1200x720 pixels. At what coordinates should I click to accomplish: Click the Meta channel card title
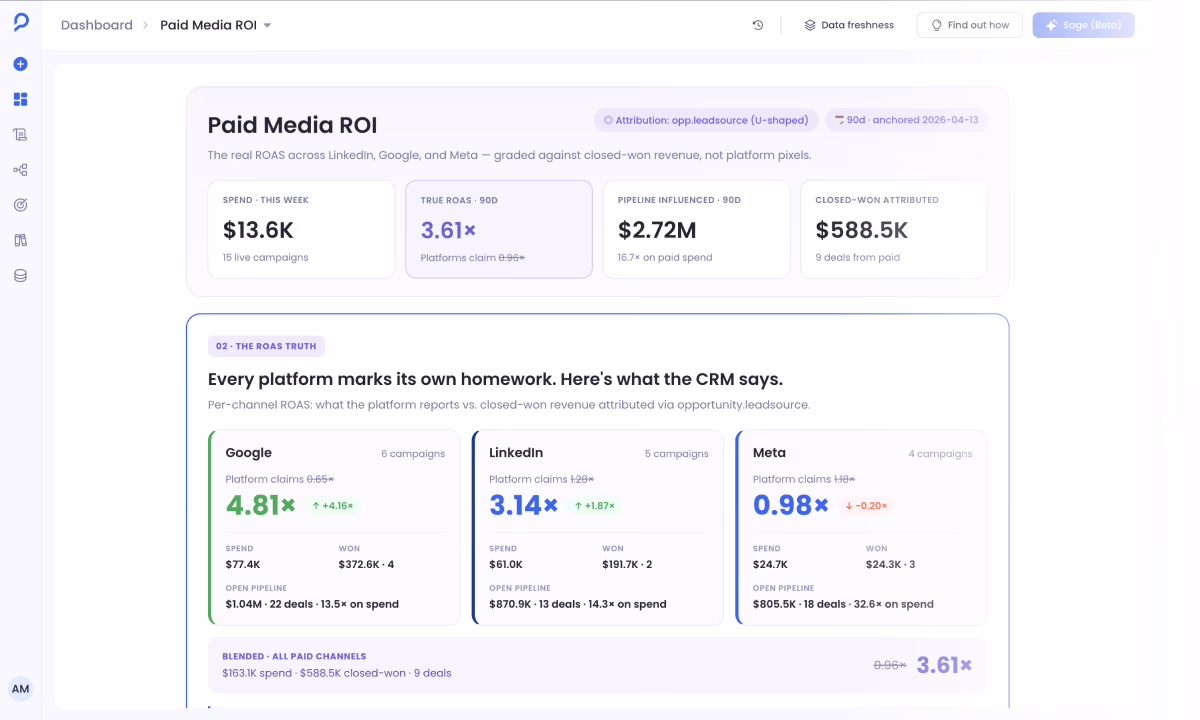coord(769,453)
